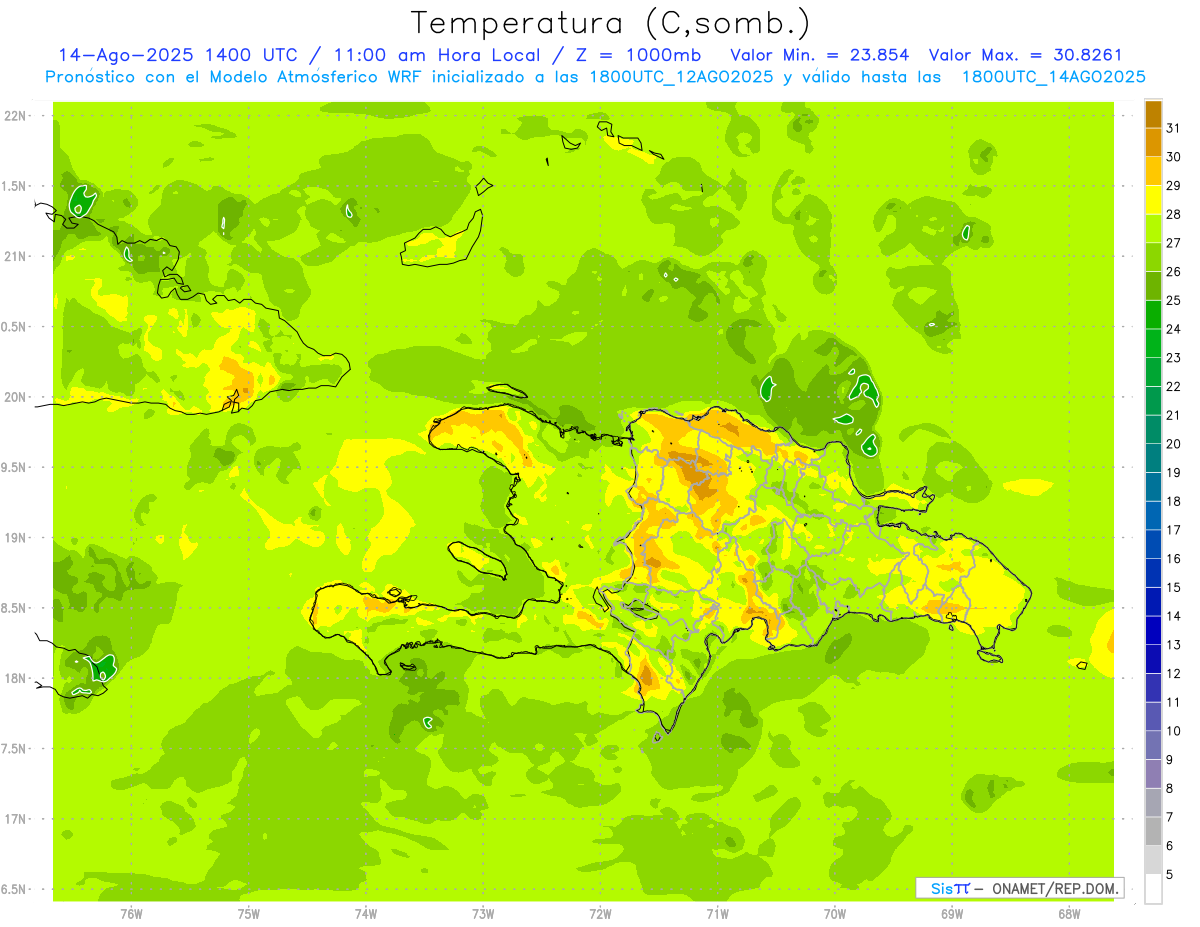Pick legend yellow band between 28 and 29

coord(1154,200)
